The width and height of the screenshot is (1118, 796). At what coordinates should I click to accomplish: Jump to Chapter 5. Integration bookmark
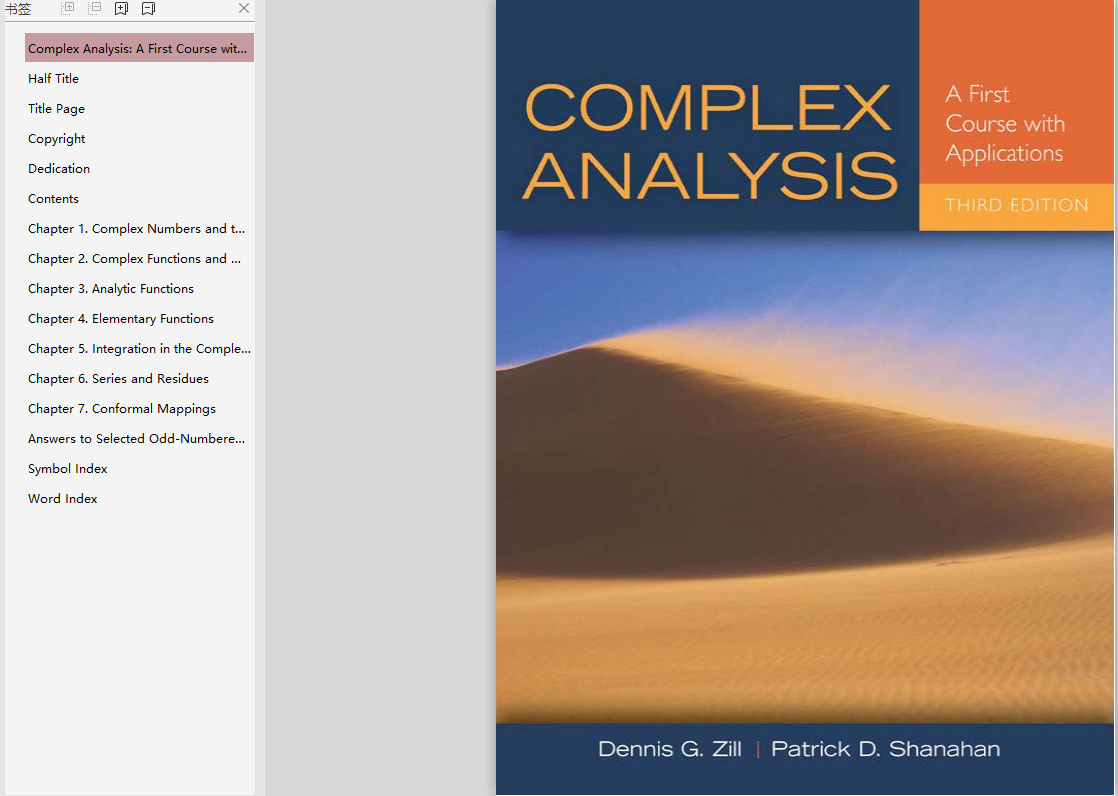click(139, 348)
